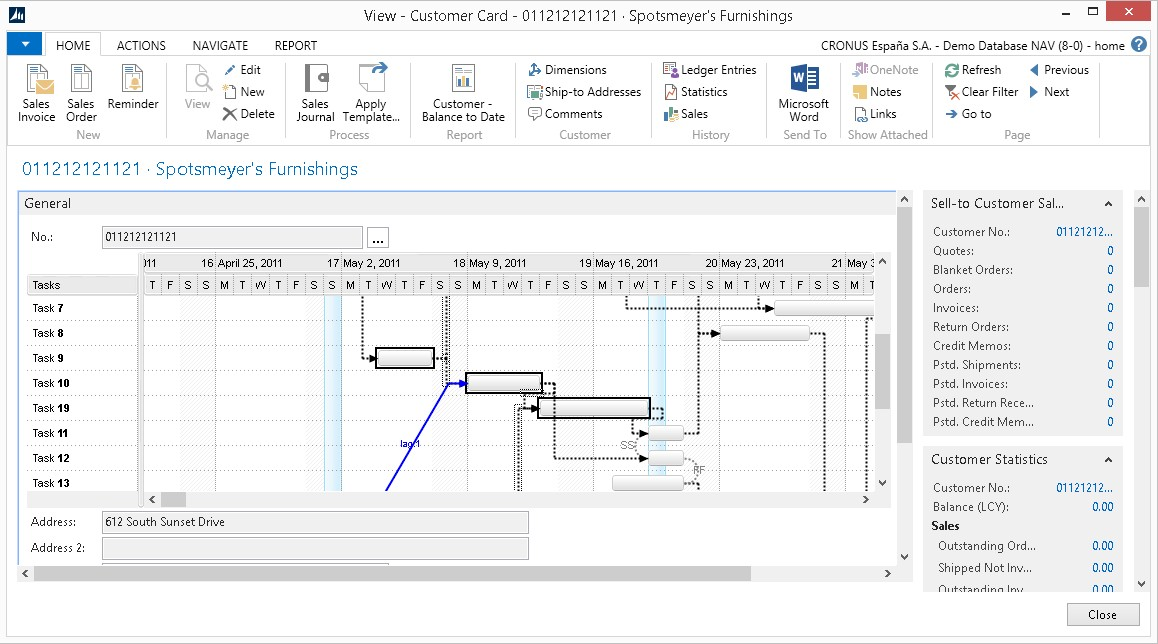
Task: Click the help question mark icon
Action: pos(1139,45)
